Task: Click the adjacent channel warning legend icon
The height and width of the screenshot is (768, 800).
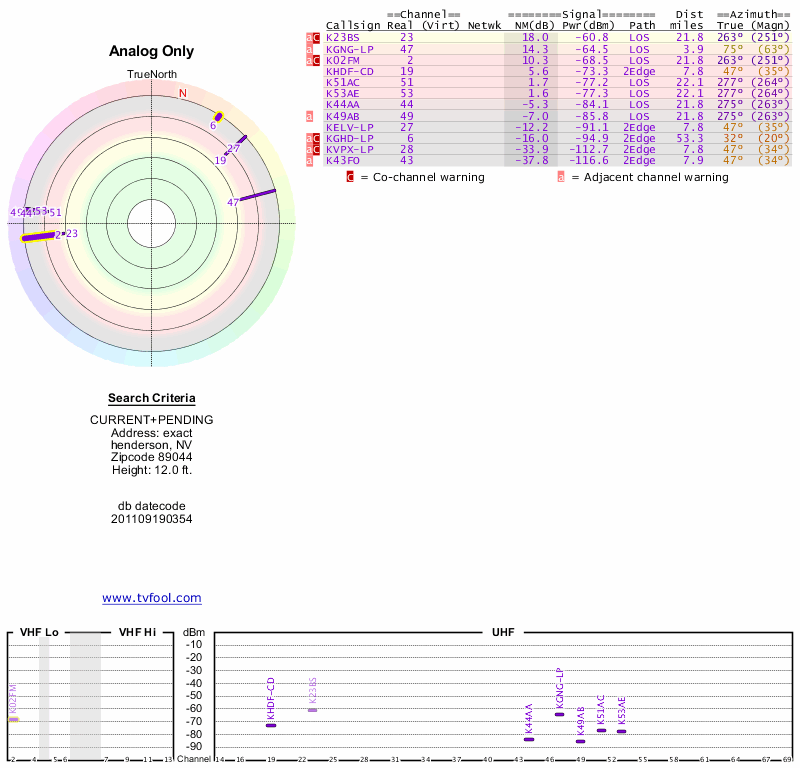Action: 561,177
